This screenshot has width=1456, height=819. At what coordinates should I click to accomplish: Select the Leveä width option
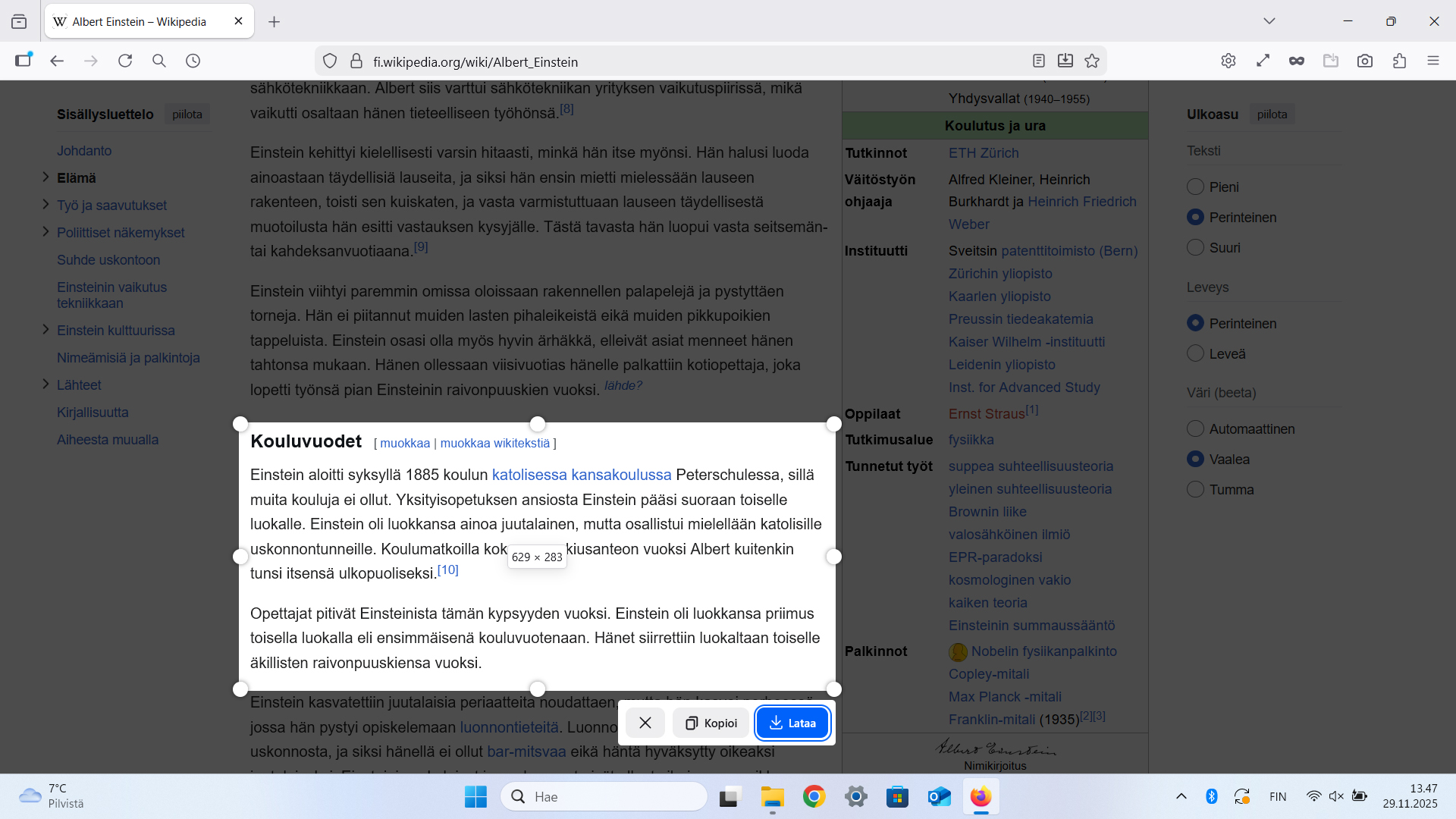(1195, 353)
